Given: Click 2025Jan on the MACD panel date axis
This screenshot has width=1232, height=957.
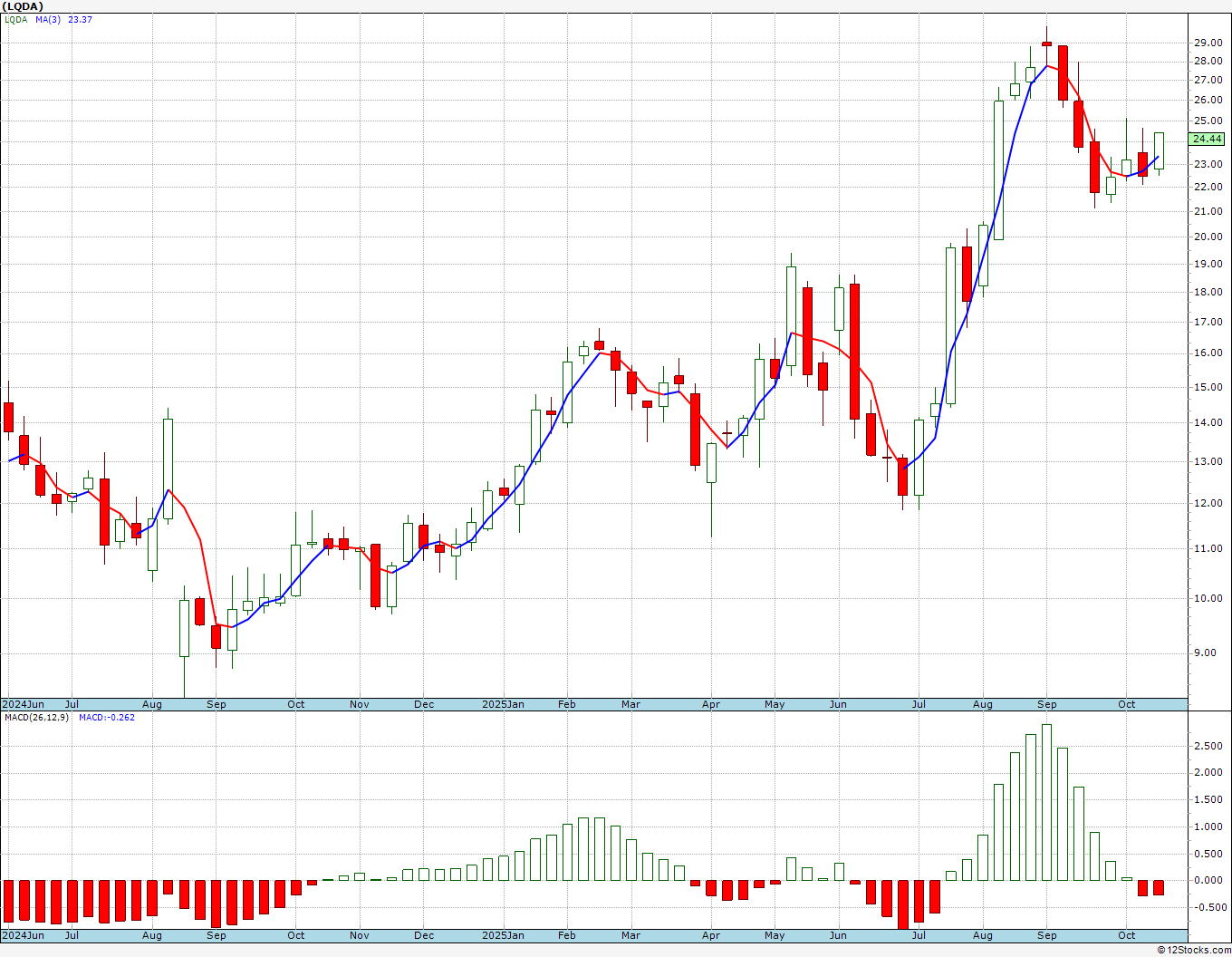Looking at the screenshot, I should [503, 935].
